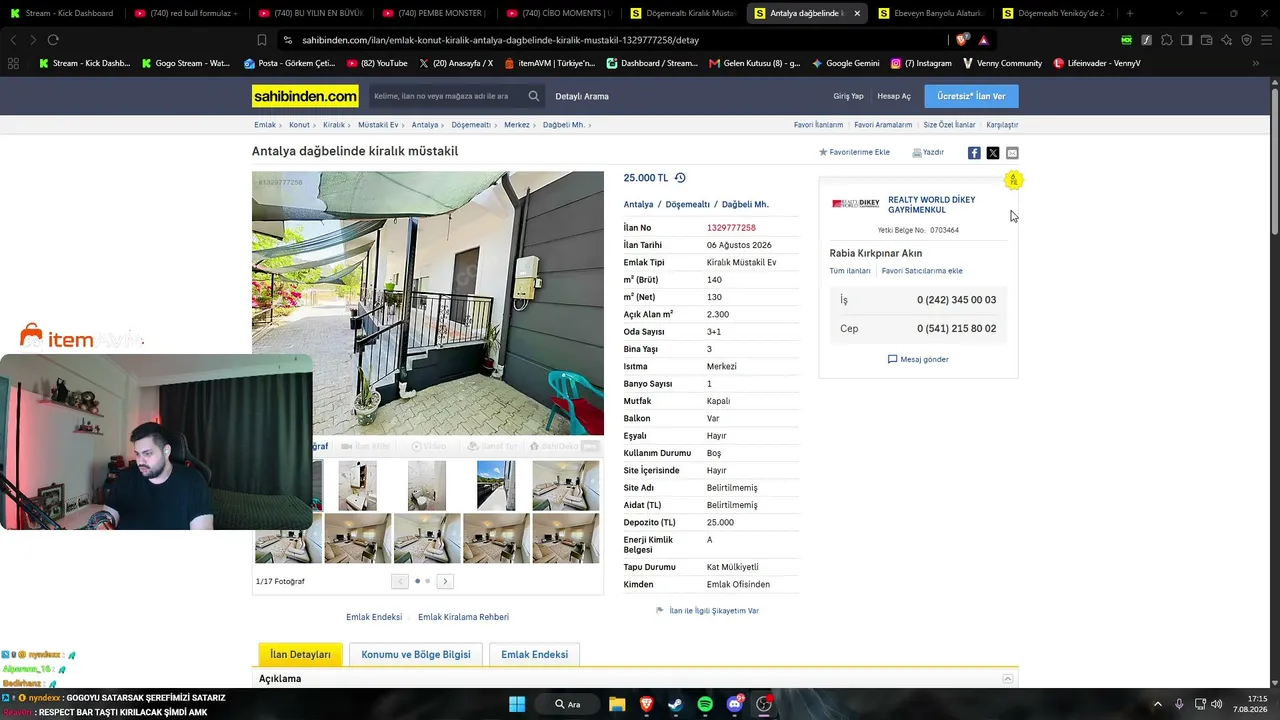Select the İlan Detayları tab
Viewport: 1280px width, 720px height.
tap(300, 655)
